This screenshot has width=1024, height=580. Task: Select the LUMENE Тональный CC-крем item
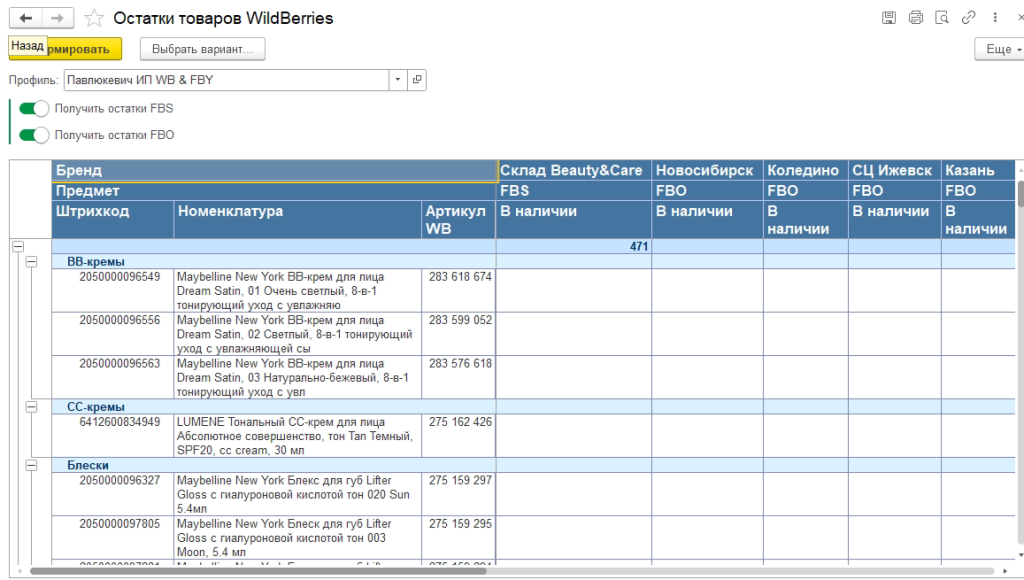click(298, 436)
